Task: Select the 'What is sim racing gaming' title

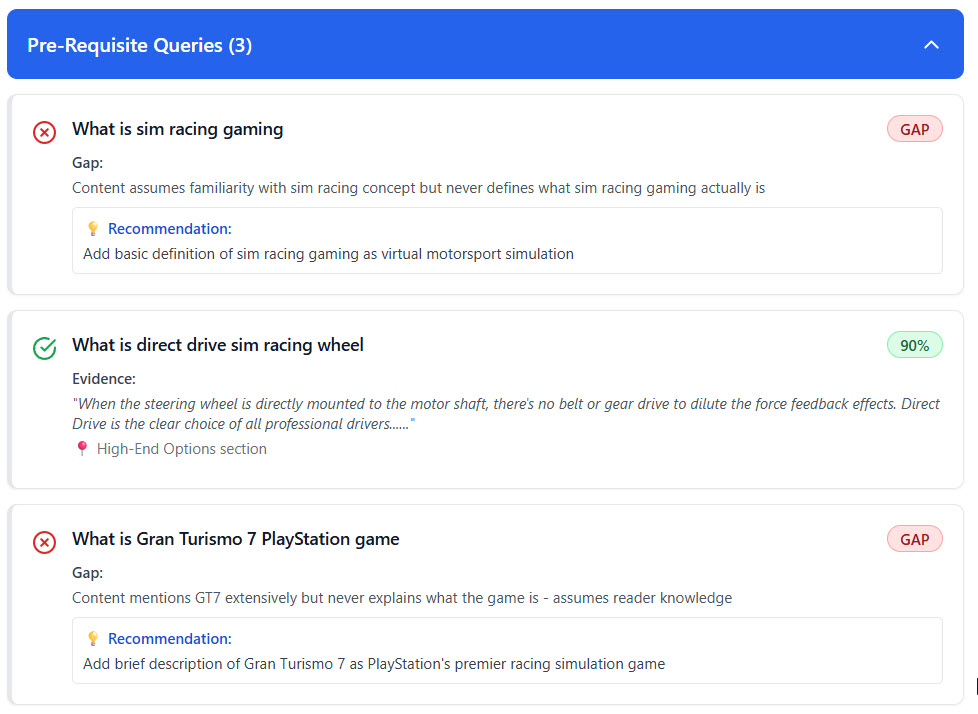Action: click(177, 129)
